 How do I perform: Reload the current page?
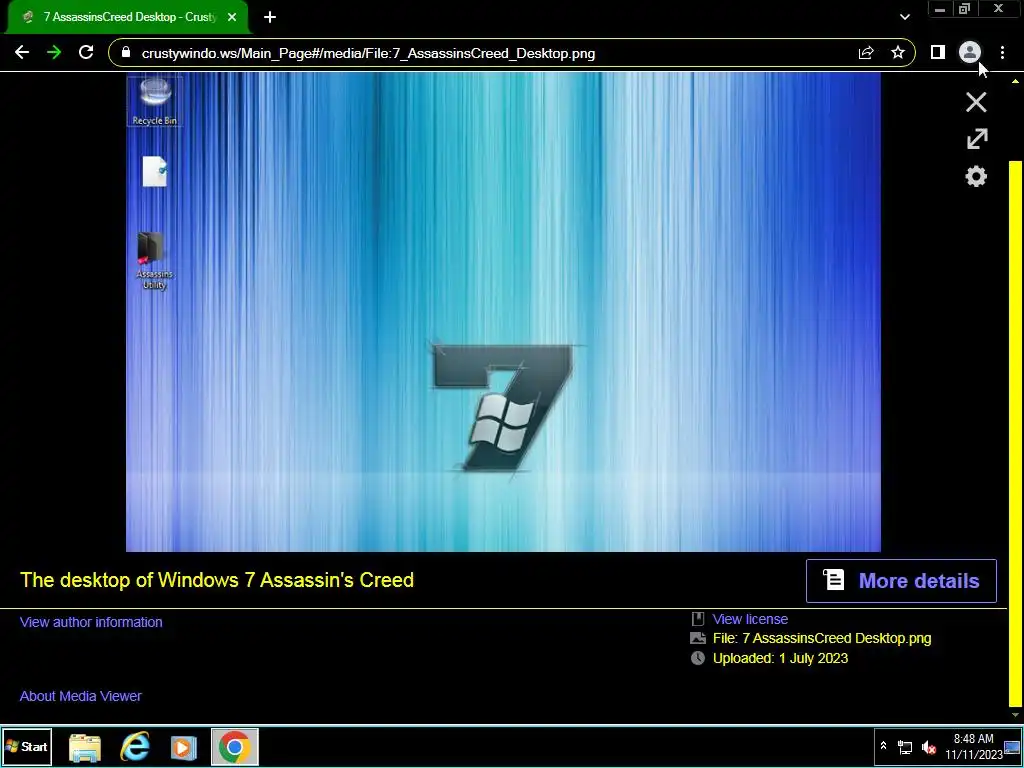[x=86, y=52]
